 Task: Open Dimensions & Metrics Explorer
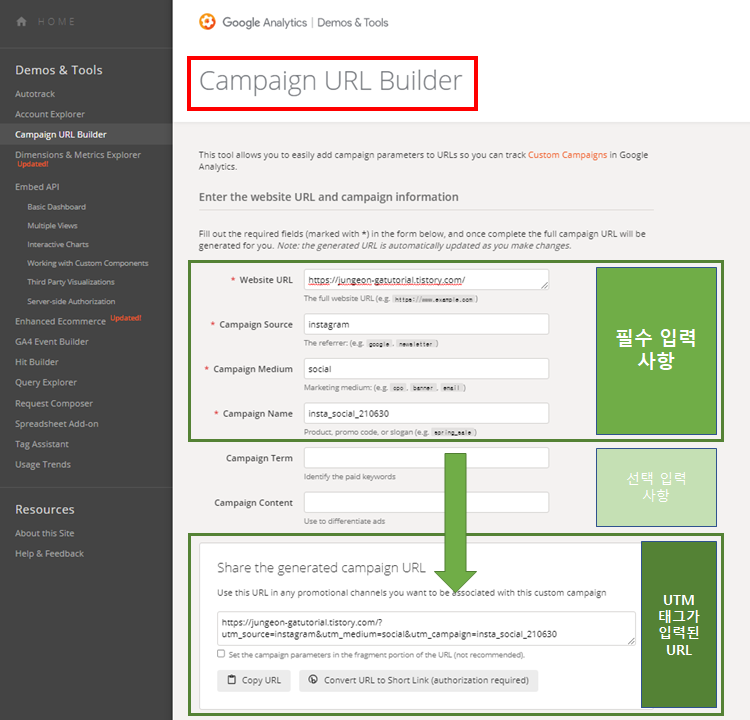tap(78, 155)
